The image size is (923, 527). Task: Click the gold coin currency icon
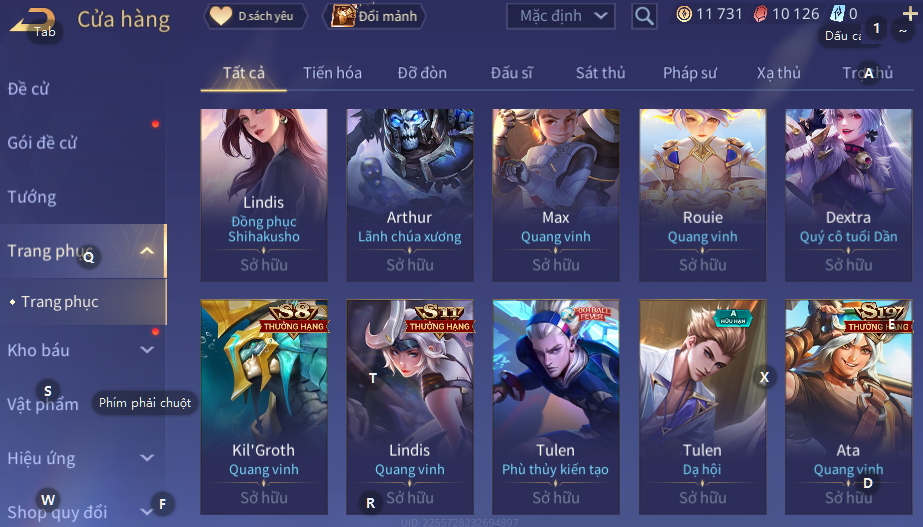[683, 14]
